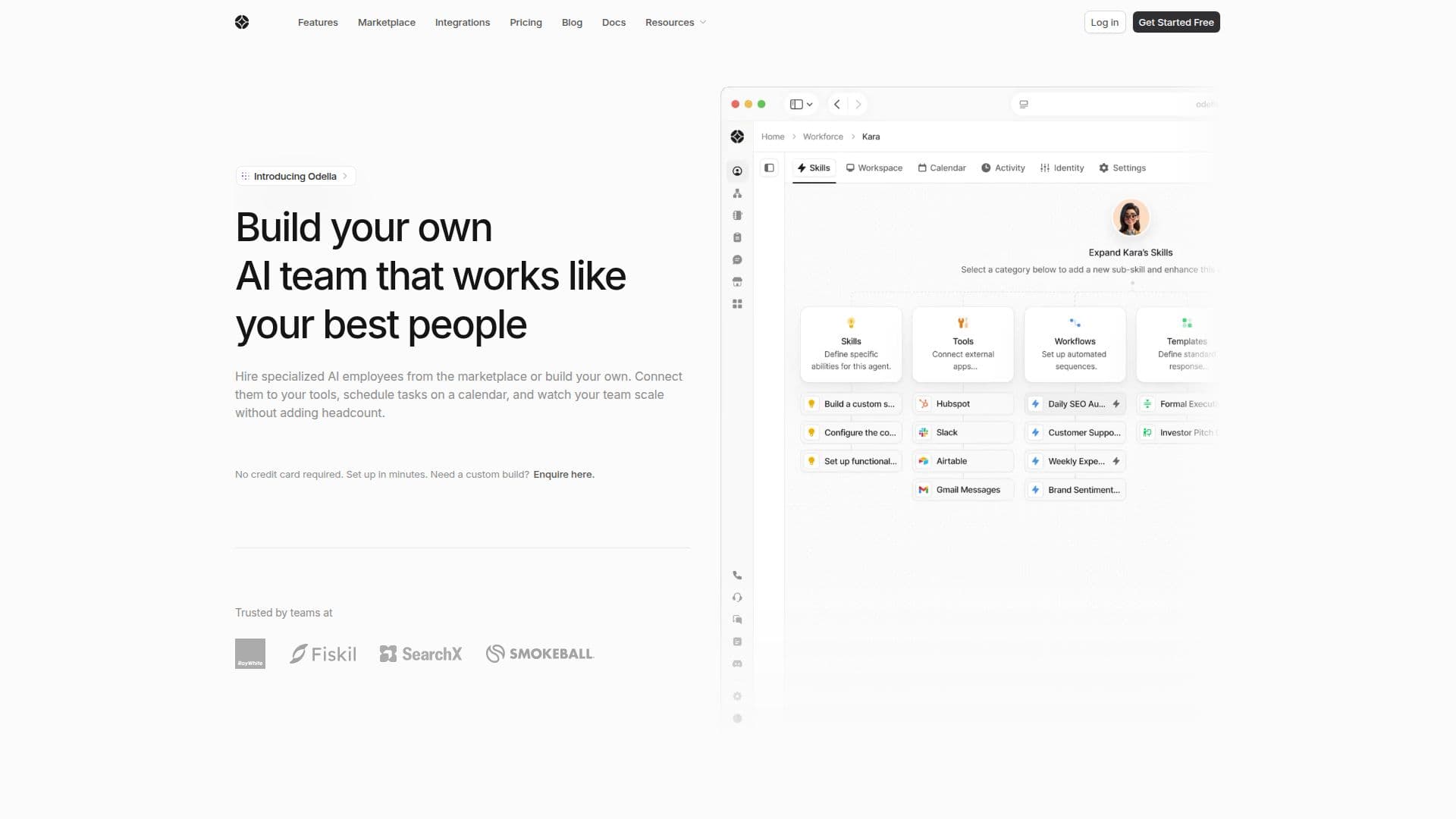Expand the Resources menu in the header
Viewport: 1456px width, 819px height.
pyautogui.click(x=676, y=22)
